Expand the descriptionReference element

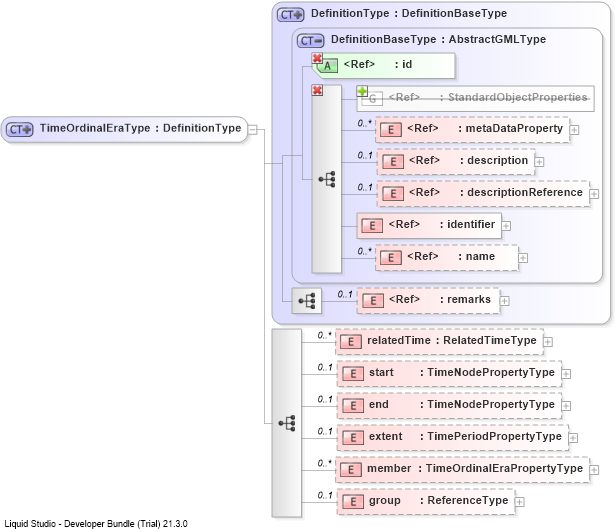click(x=594, y=194)
